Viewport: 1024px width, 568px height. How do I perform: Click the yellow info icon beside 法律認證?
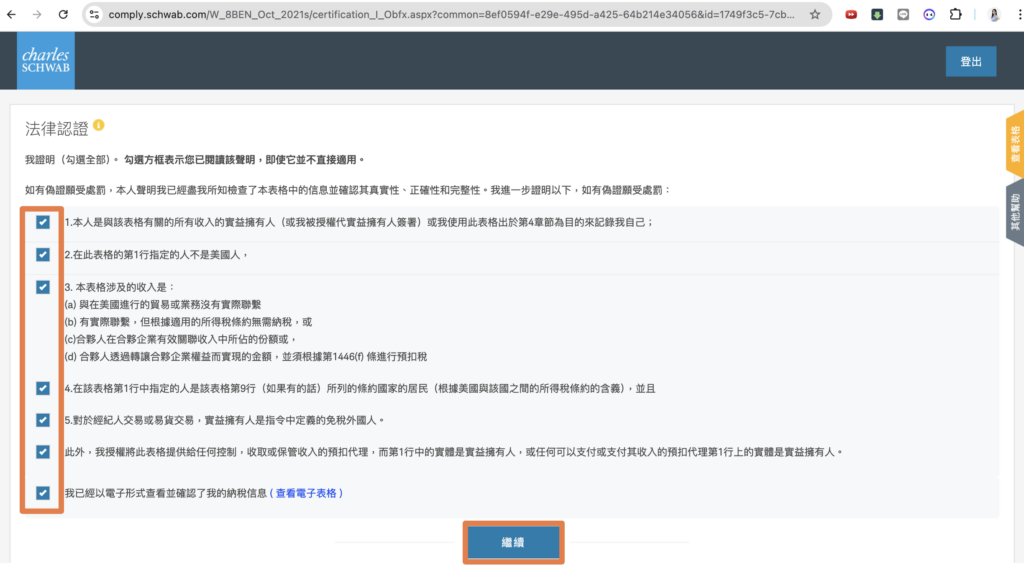click(99, 126)
